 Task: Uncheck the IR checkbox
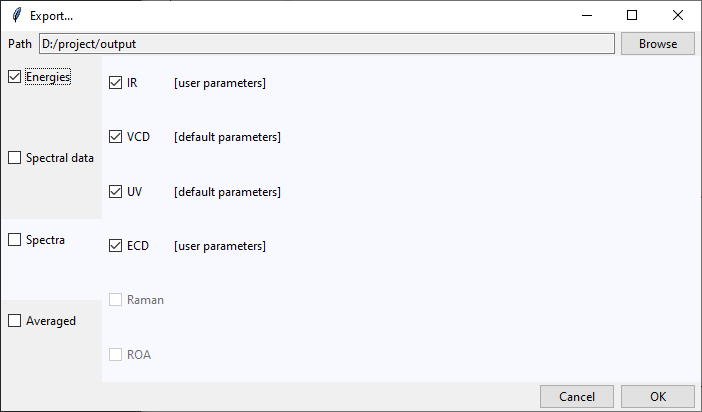pos(116,82)
